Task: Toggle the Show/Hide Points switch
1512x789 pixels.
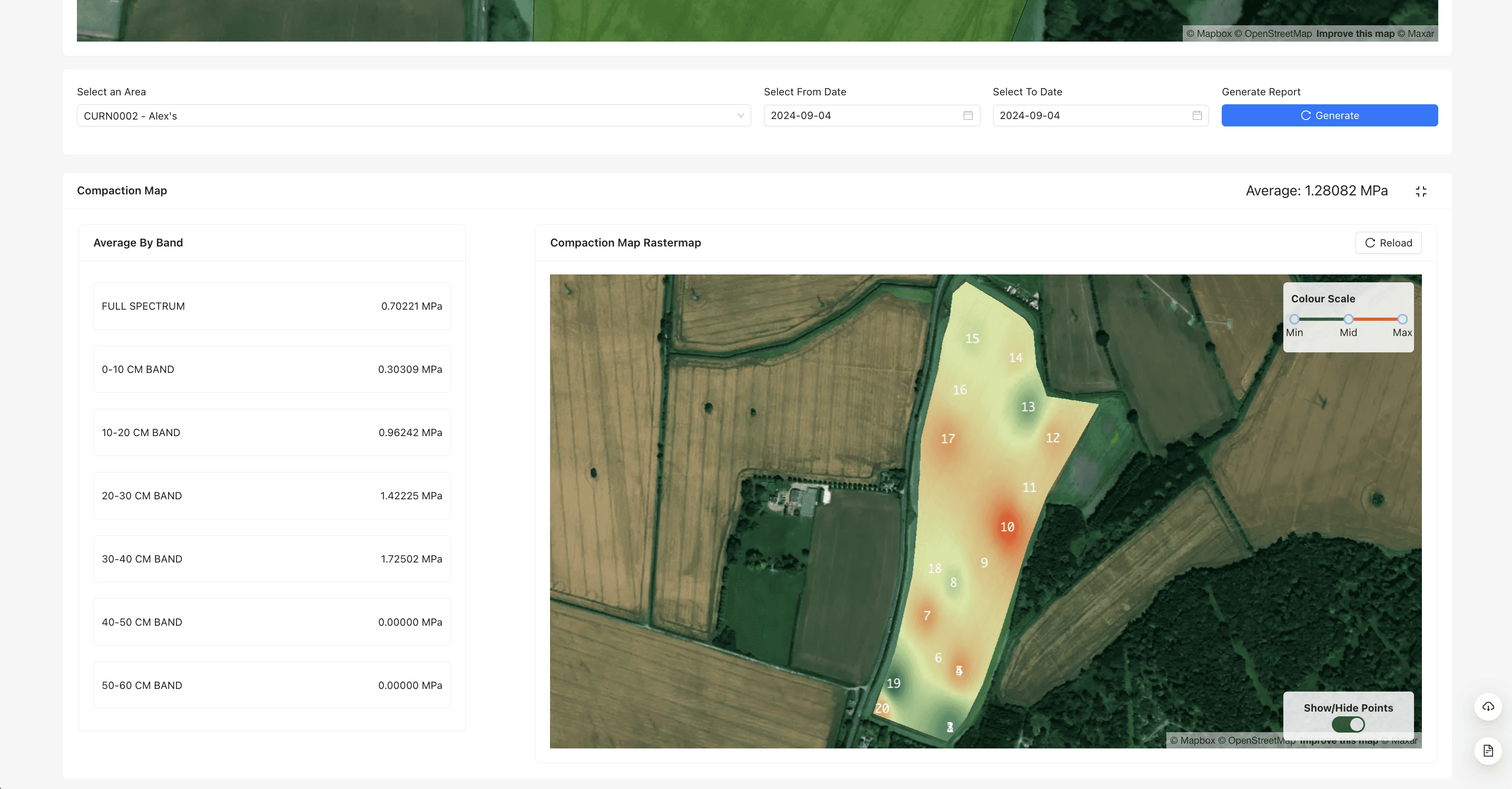Action: pyautogui.click(x=1348, y=724)
